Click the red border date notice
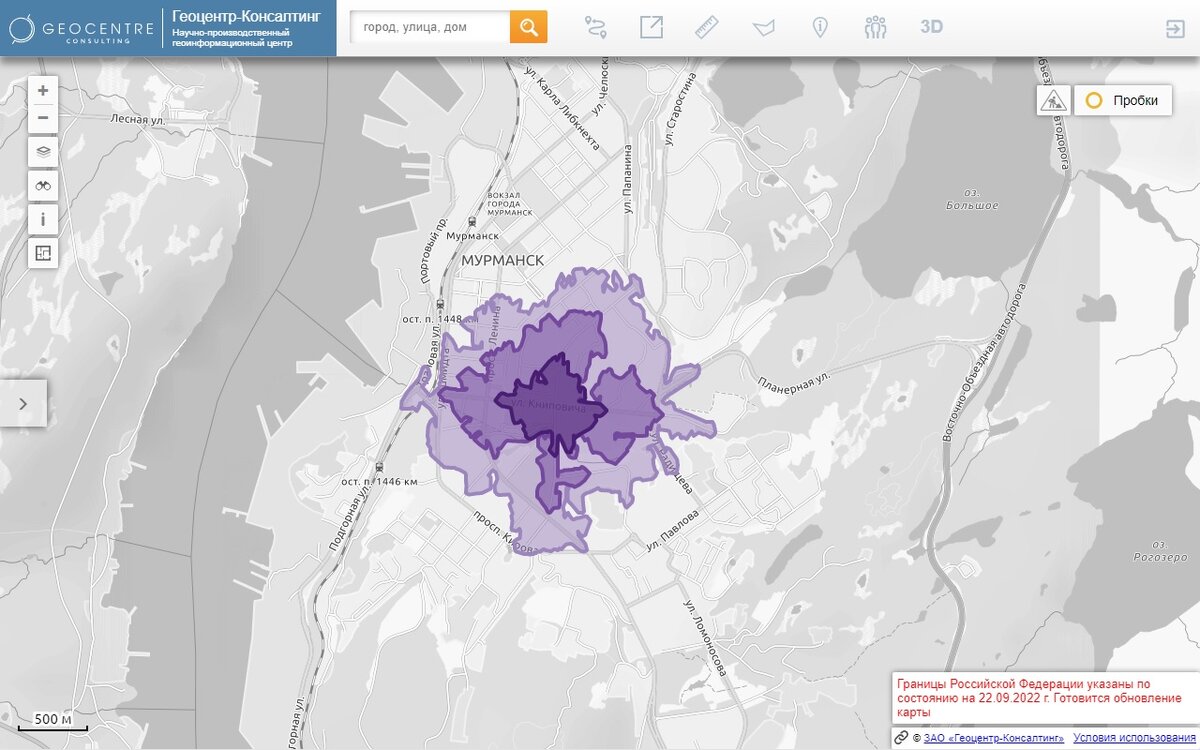Image resolution: width=1200 pixels, height=750 pixels. 1040,698
